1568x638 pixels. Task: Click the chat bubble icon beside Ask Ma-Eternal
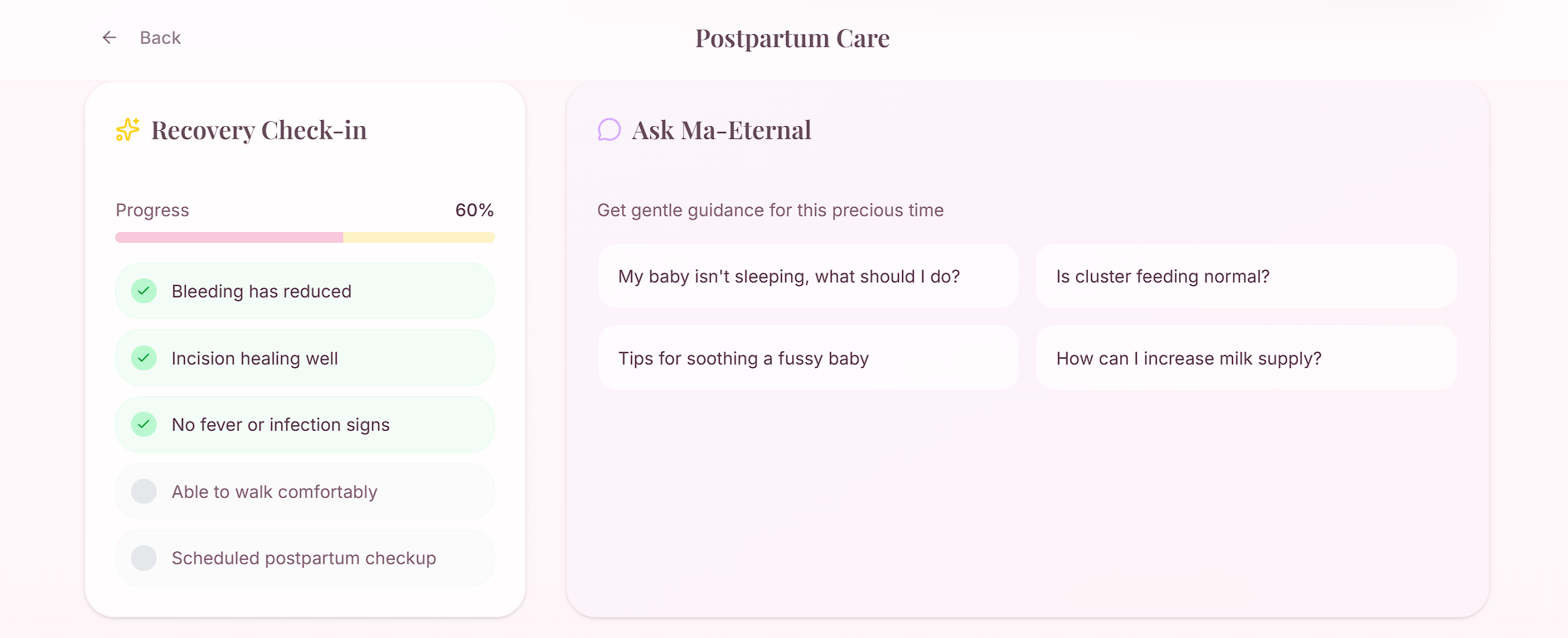(x=609, y=130)
